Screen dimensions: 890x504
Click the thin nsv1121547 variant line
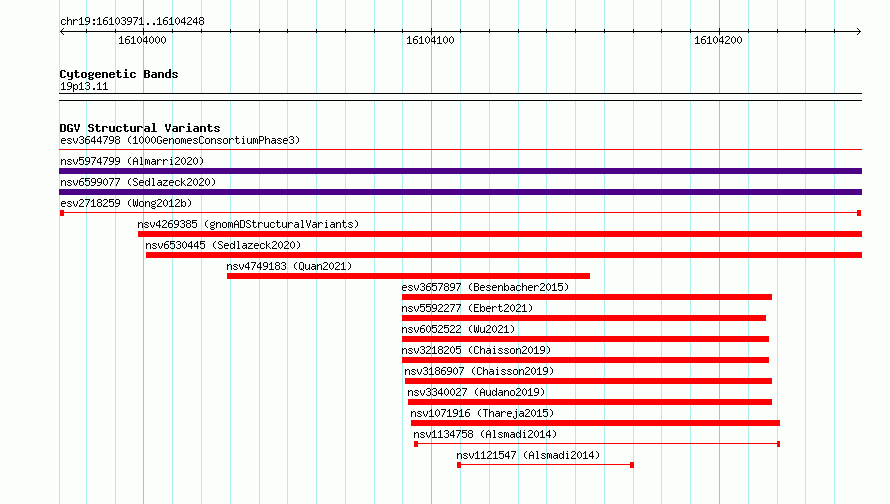pos(545,465)
